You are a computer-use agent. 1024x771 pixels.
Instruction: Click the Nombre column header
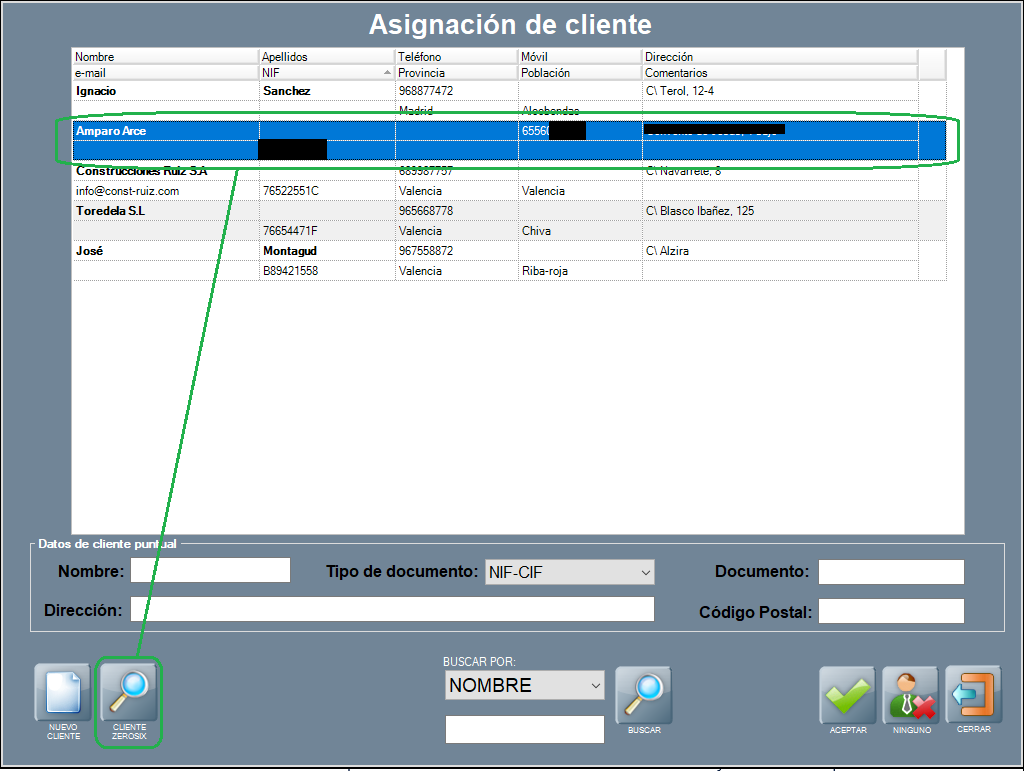[x=165, y=57]
